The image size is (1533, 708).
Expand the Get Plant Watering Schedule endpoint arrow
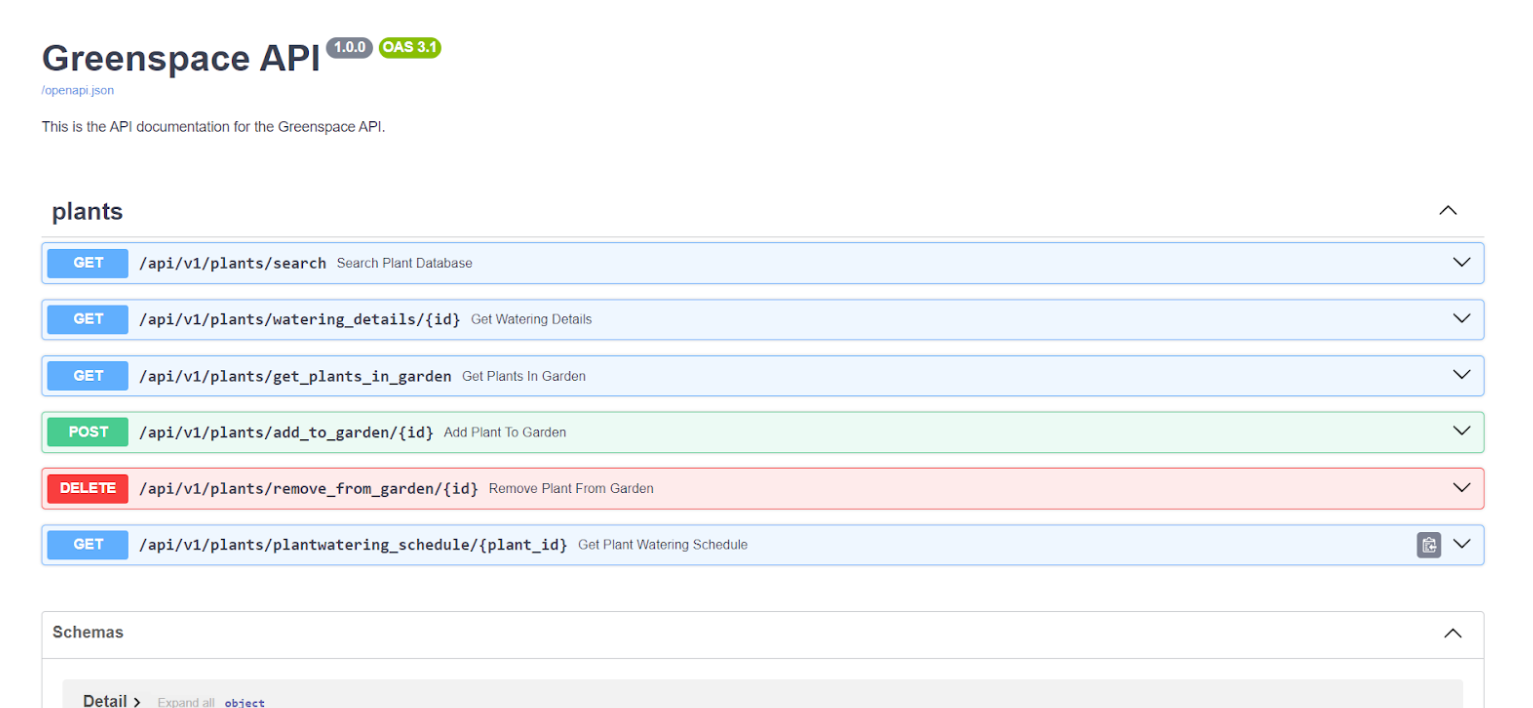(x=1461, y=545)
